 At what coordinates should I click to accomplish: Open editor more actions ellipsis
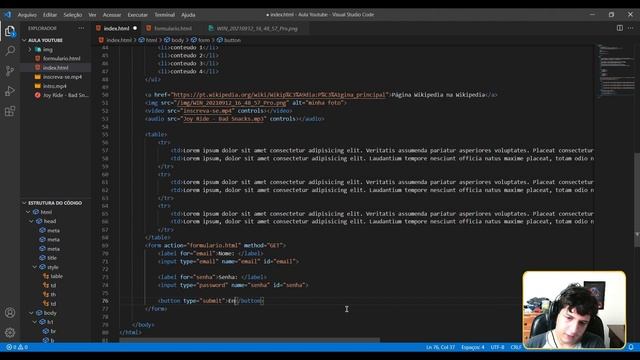(631, 28)
